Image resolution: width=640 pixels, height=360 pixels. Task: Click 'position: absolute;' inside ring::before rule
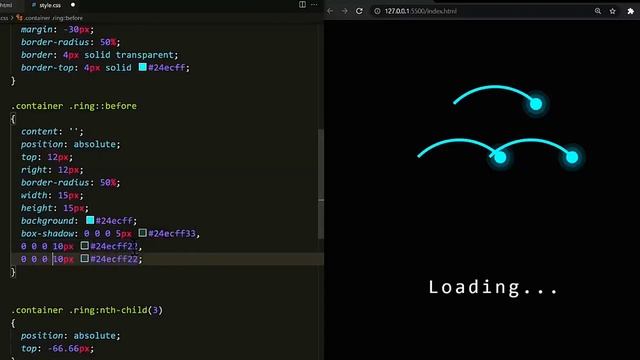coord(71,144)
